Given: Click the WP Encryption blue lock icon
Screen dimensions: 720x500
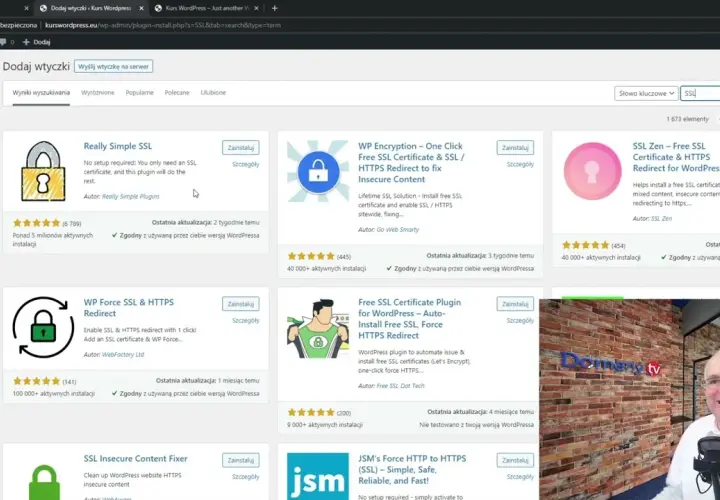Looking at the screenshot, I should point(318,171).
